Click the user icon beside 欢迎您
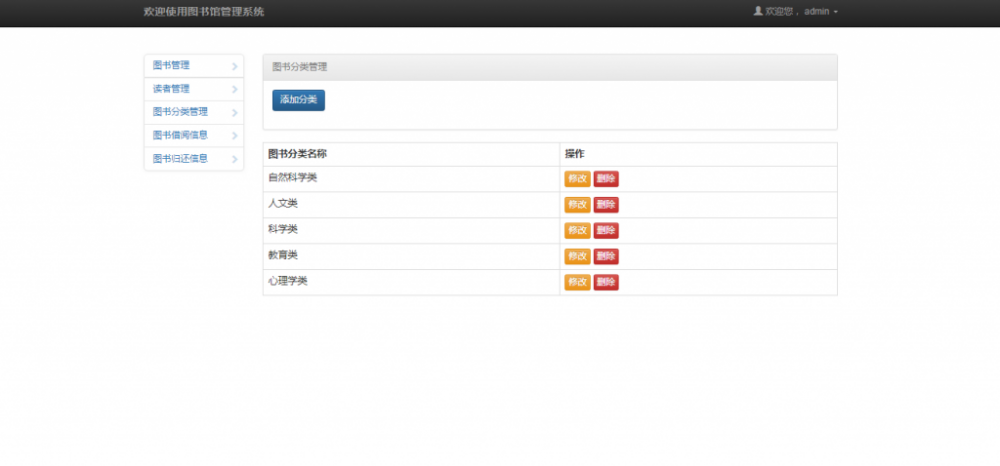The image size is (1000, 466). [x=758, y=11]
